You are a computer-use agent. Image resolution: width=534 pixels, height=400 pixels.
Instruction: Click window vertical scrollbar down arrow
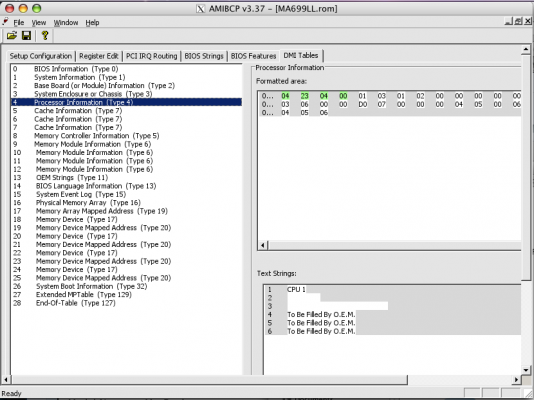click(x=526, y=370)
